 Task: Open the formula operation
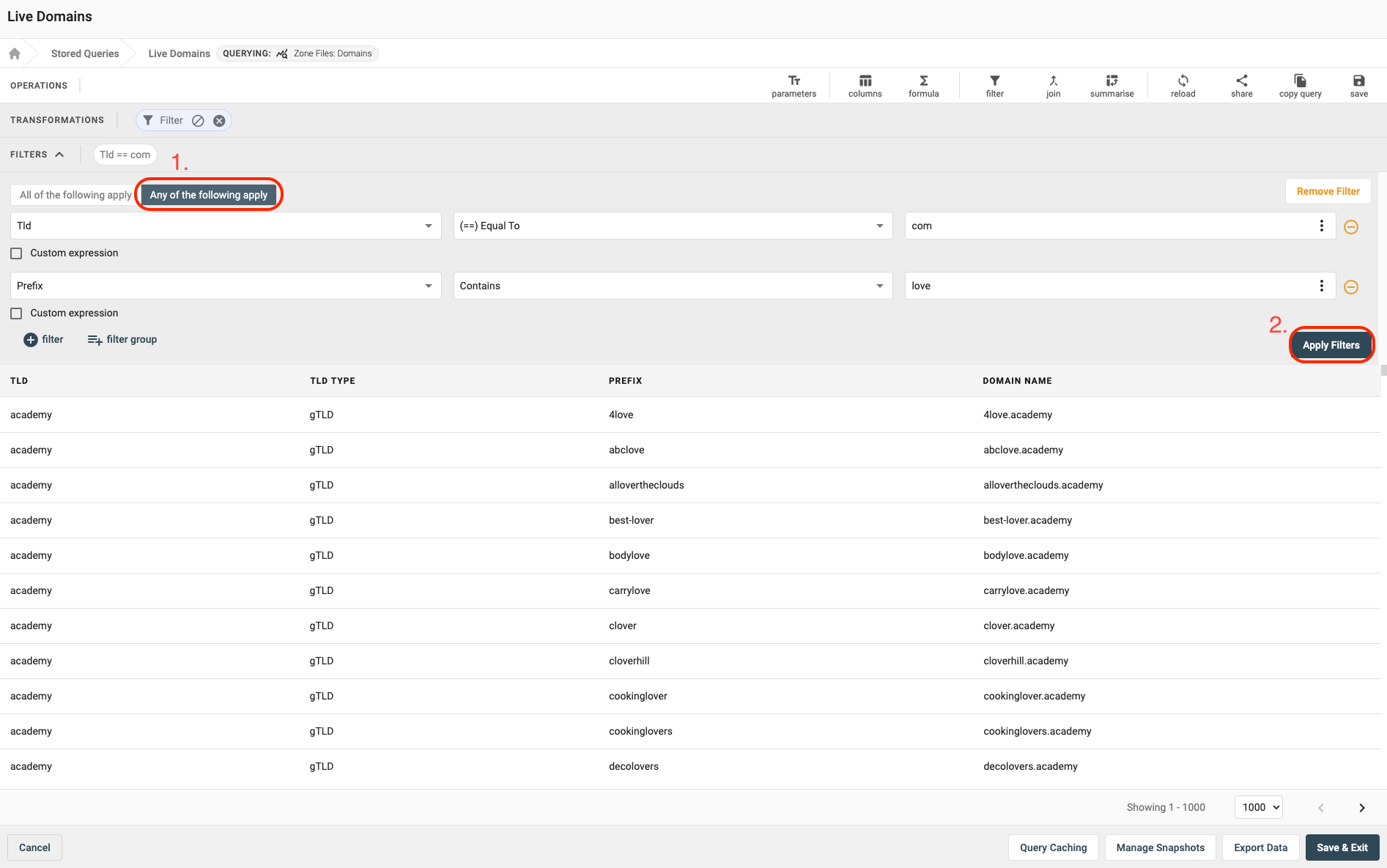[923, 85]
